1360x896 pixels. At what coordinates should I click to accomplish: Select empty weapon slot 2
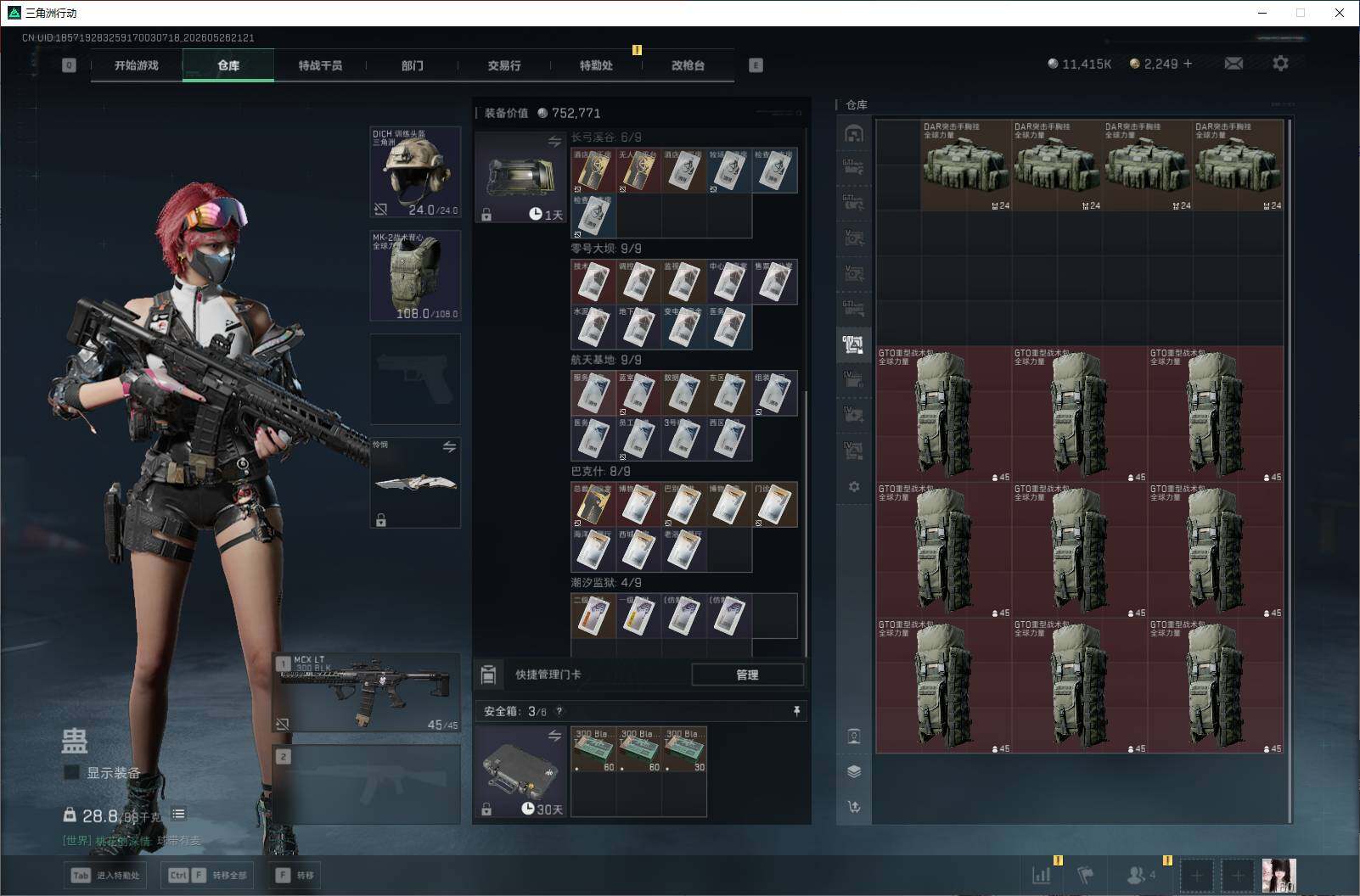[x=367, y=784]
